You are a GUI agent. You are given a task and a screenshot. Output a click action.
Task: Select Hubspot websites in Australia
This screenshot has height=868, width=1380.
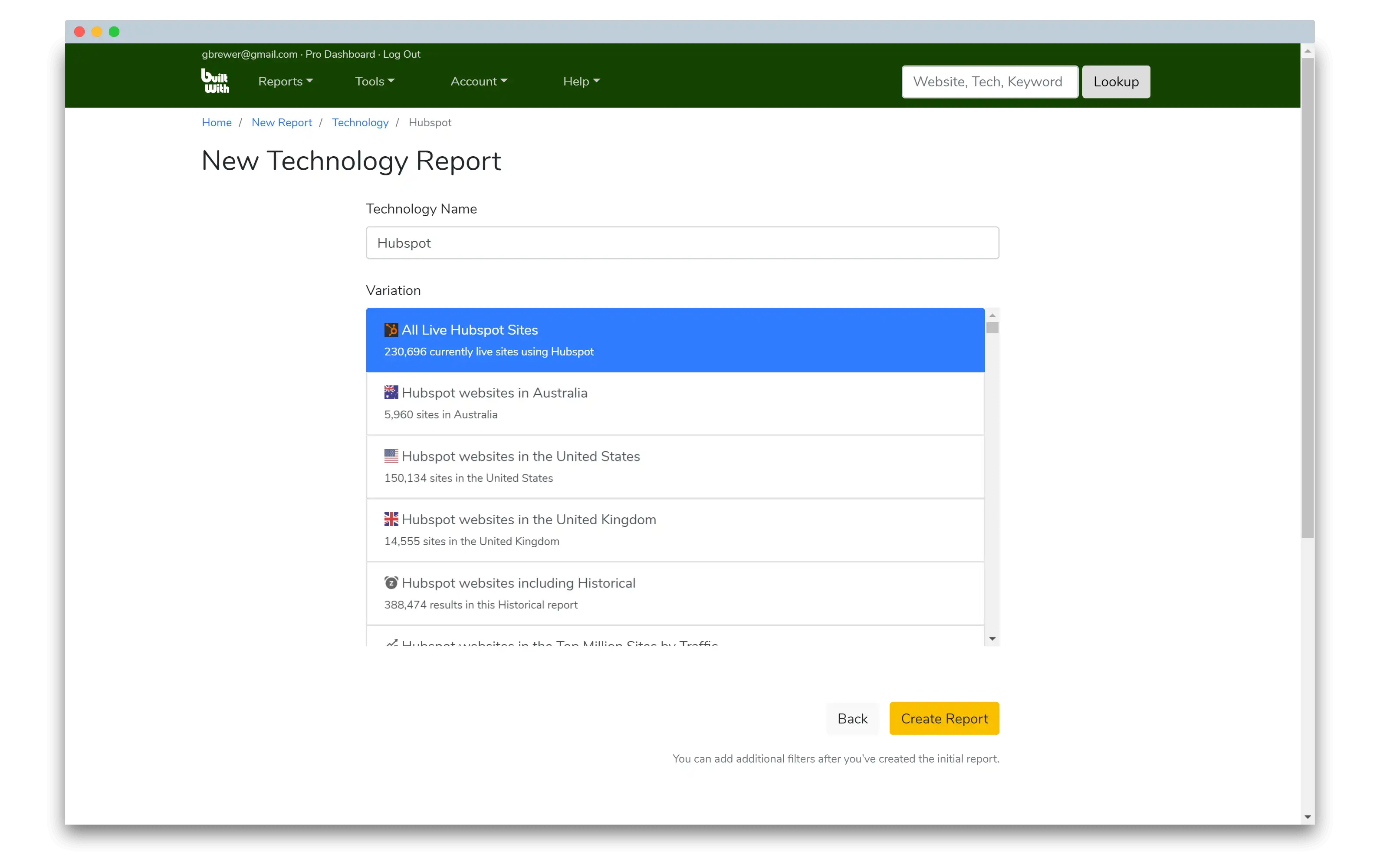(x=675, y=404)
